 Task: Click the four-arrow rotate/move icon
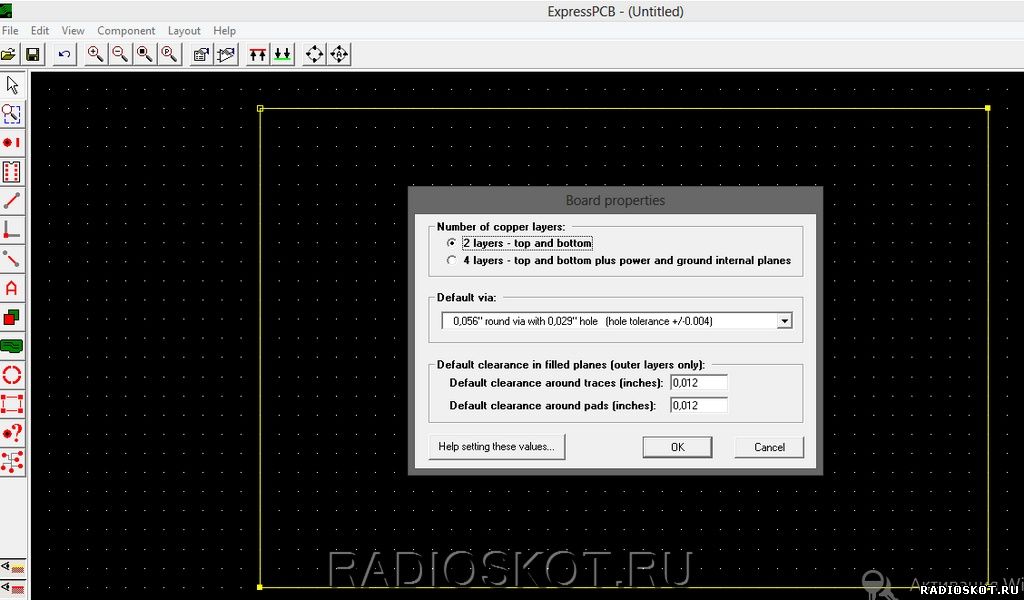coord(314,54)
